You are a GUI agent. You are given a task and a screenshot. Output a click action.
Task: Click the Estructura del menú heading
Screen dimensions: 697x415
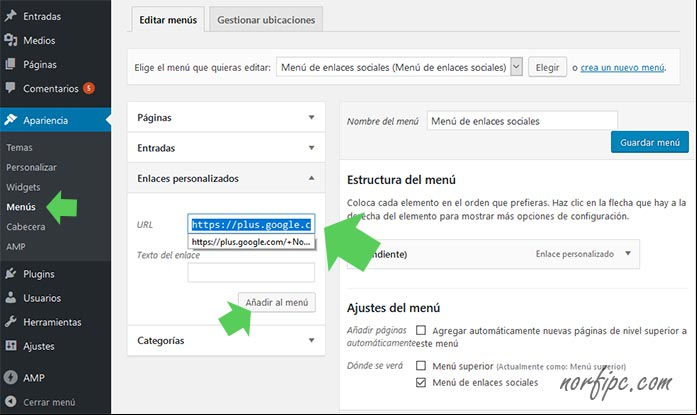click(x=401, y=180)
